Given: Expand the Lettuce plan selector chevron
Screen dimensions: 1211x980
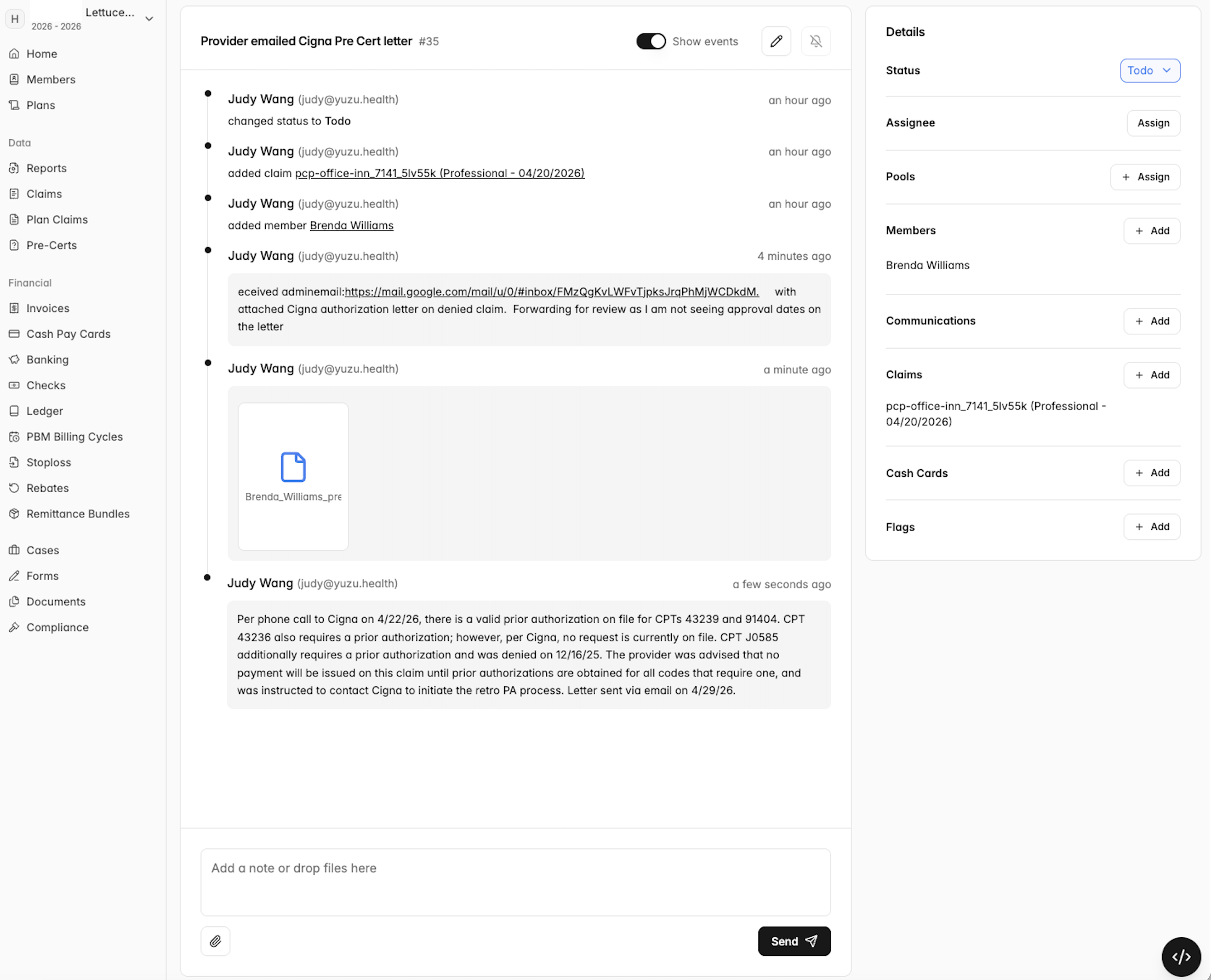Looking at the screenshot, I should tap(149, 19).
